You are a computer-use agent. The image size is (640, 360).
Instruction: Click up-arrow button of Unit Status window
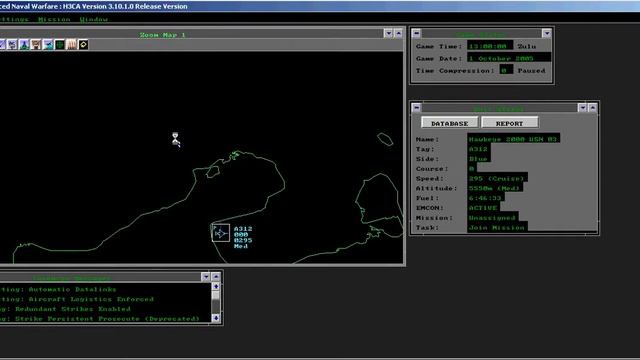pyautogui.click(x=593, y=108)
